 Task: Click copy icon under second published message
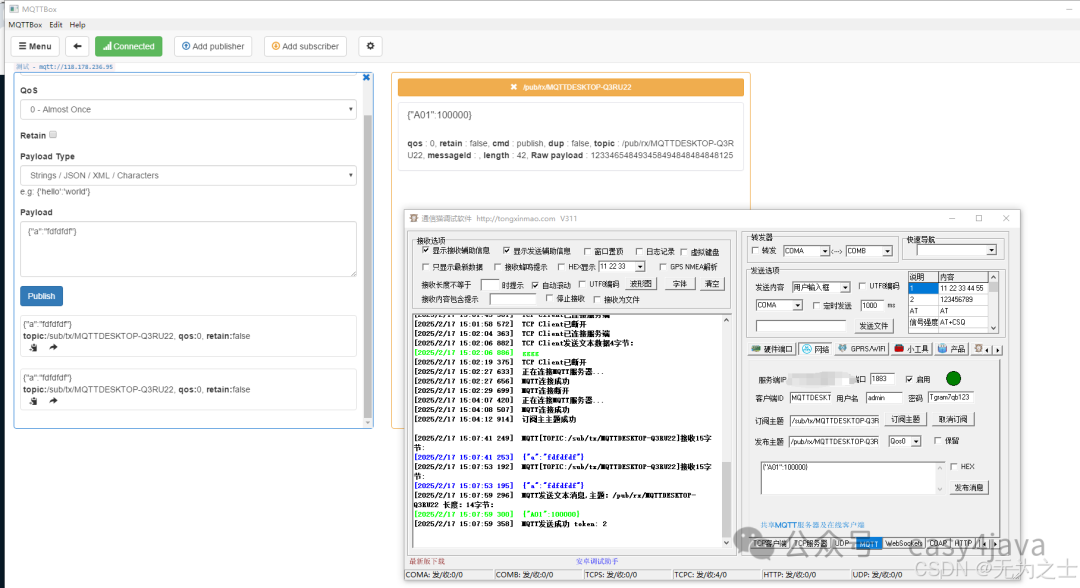click(x=33, y=401)
